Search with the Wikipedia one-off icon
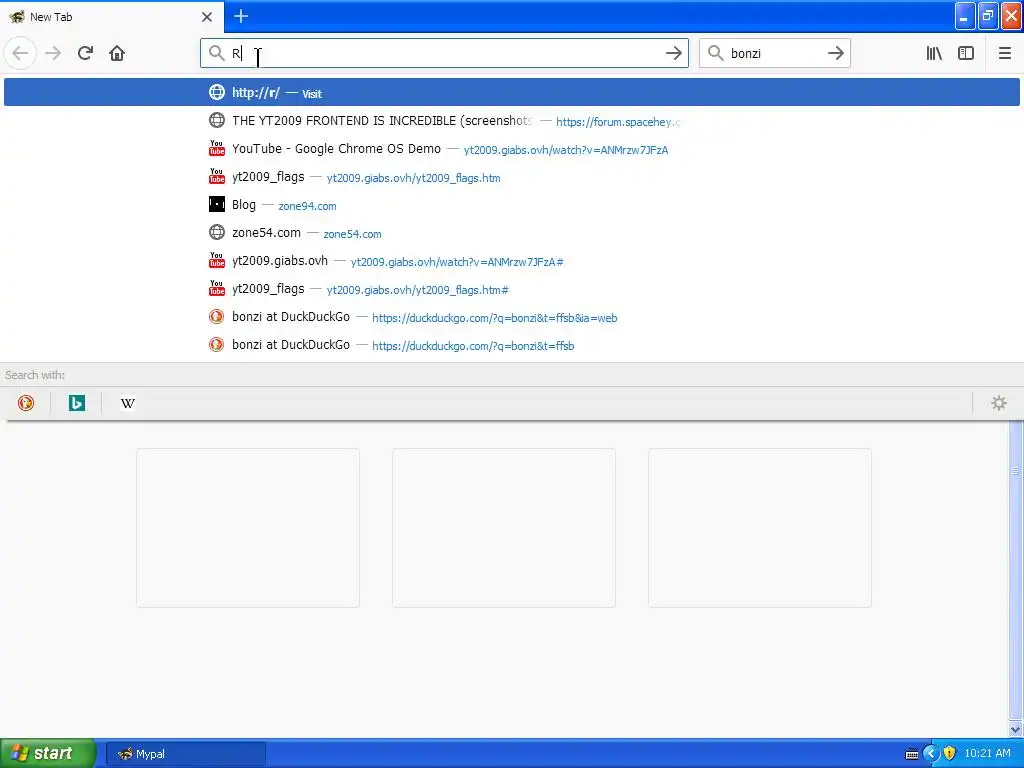 pyautogui.click(x=127, y=404)
